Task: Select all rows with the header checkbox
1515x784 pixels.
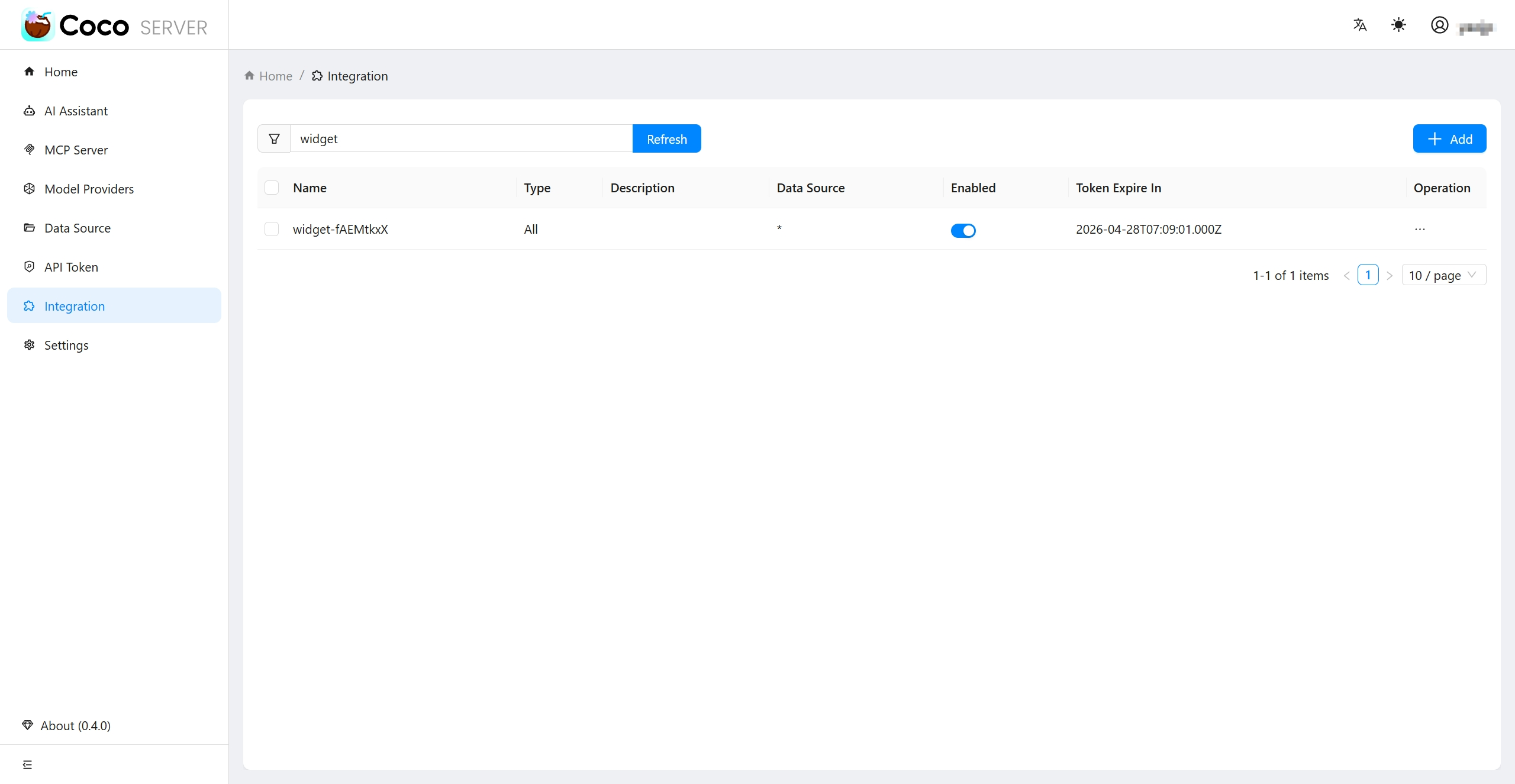Action: pos(272,188)
